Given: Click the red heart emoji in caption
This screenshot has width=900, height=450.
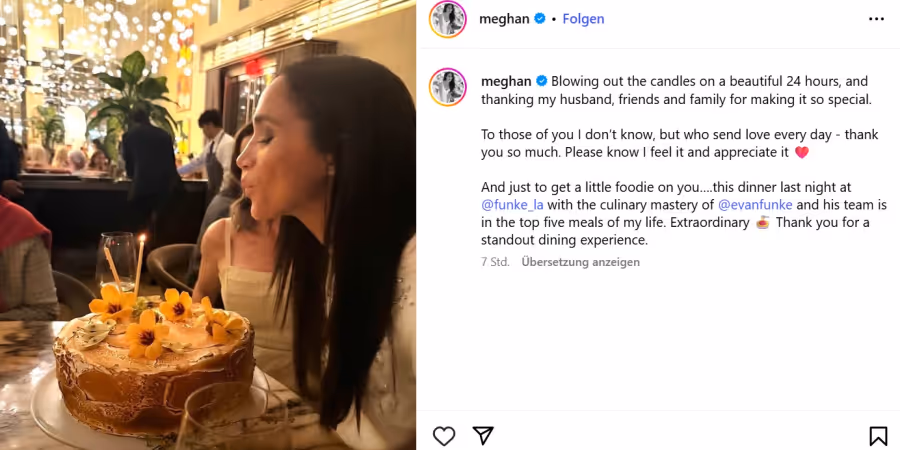Looking at the screenshot, I should [x=802, y=152].
